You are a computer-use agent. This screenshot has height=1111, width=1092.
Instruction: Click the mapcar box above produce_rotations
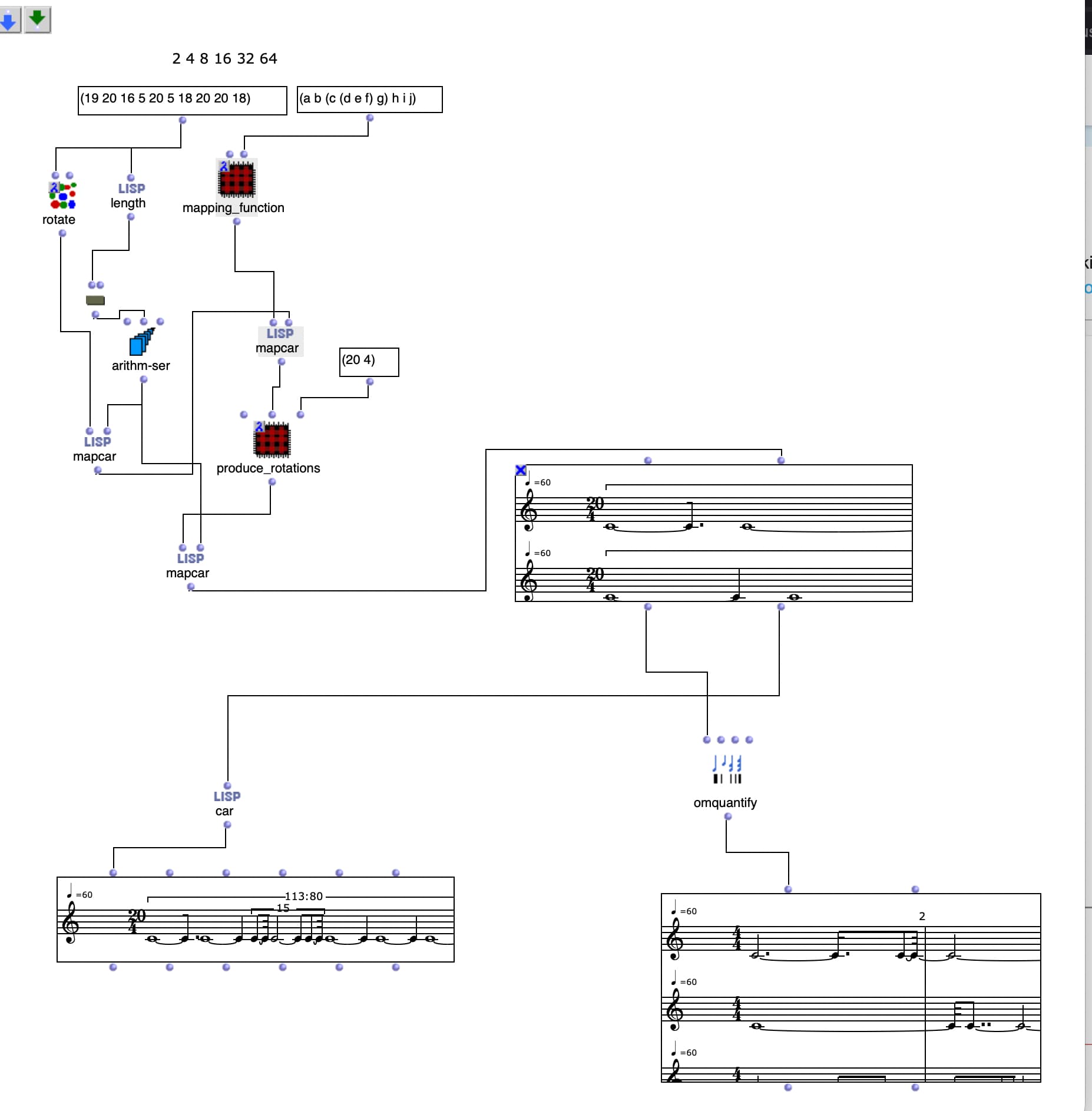coord(279,340)
